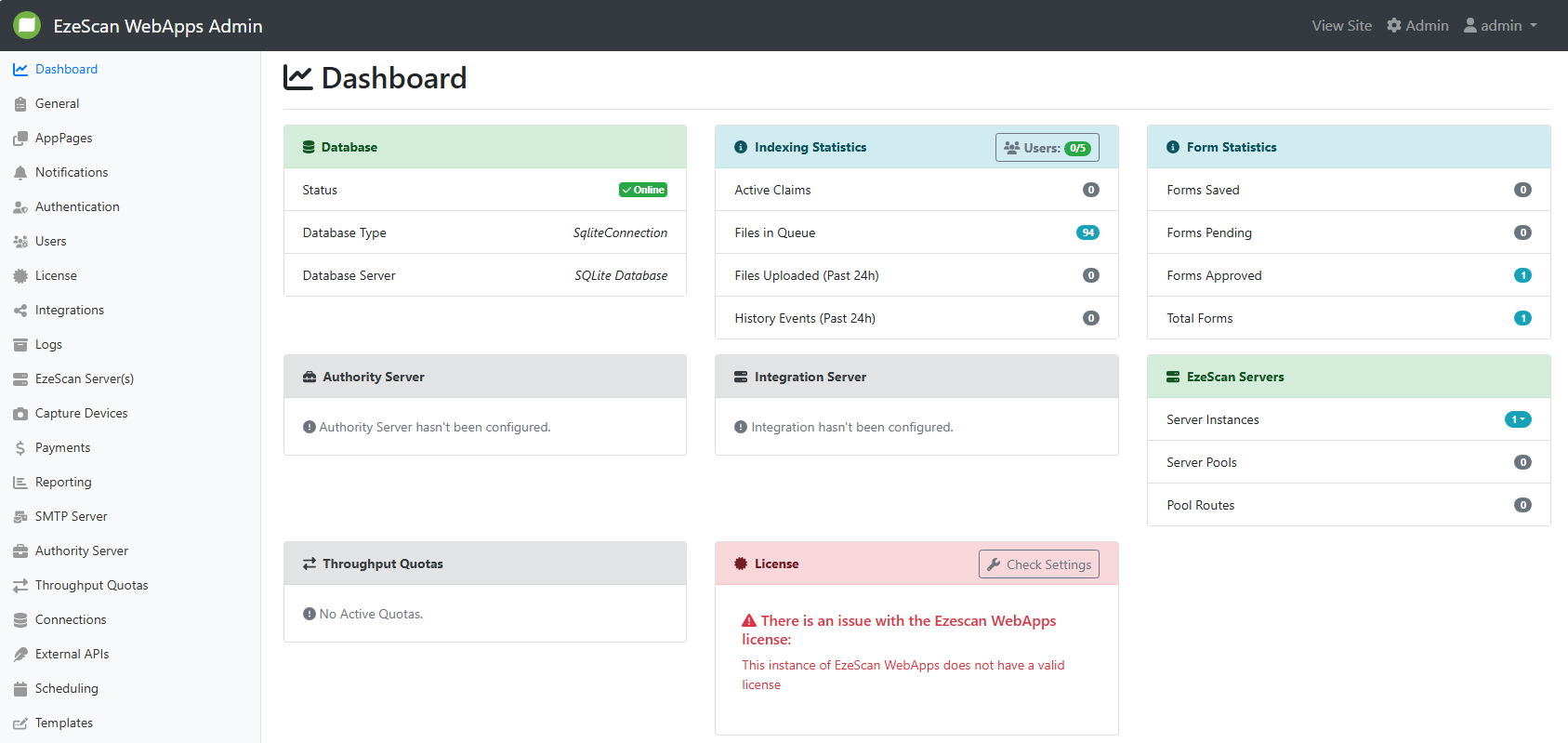Click the Files in Queue 94 badge
The height and width of the screenshot is (743, 1568).
coord(1087,232)
